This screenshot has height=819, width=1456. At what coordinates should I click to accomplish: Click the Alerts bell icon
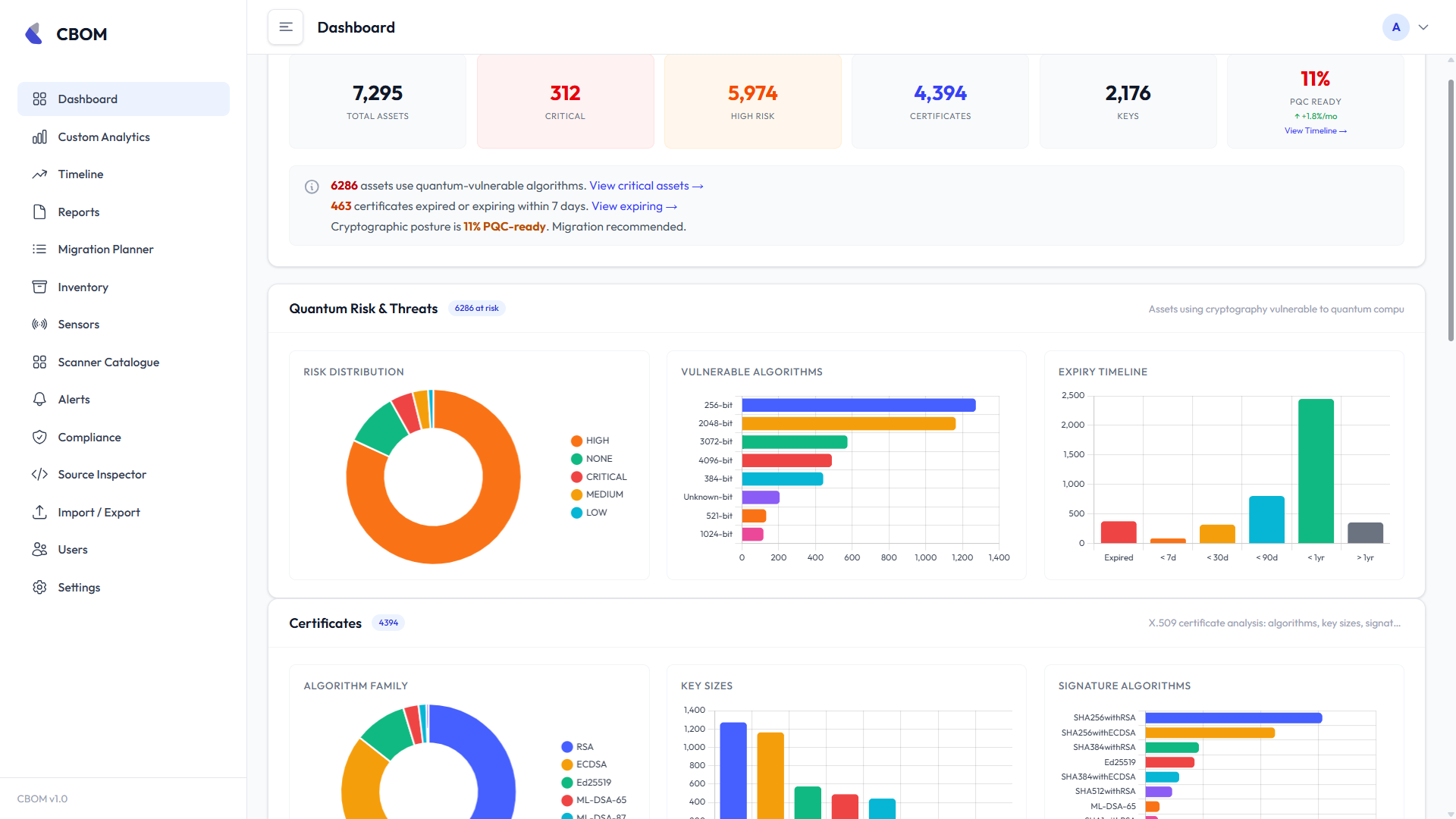tap(39, 400)
